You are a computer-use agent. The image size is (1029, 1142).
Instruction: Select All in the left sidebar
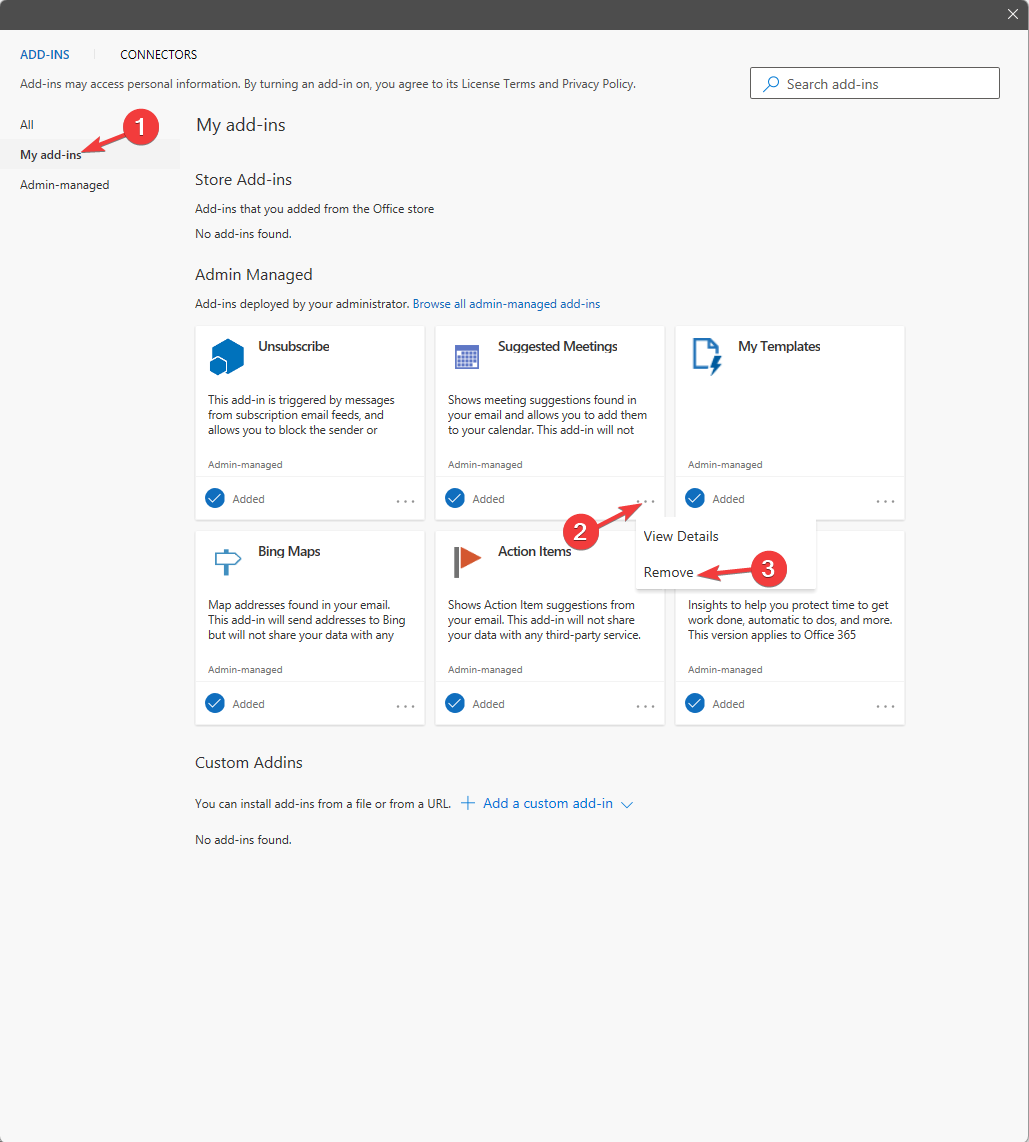(x=27, y=125)
